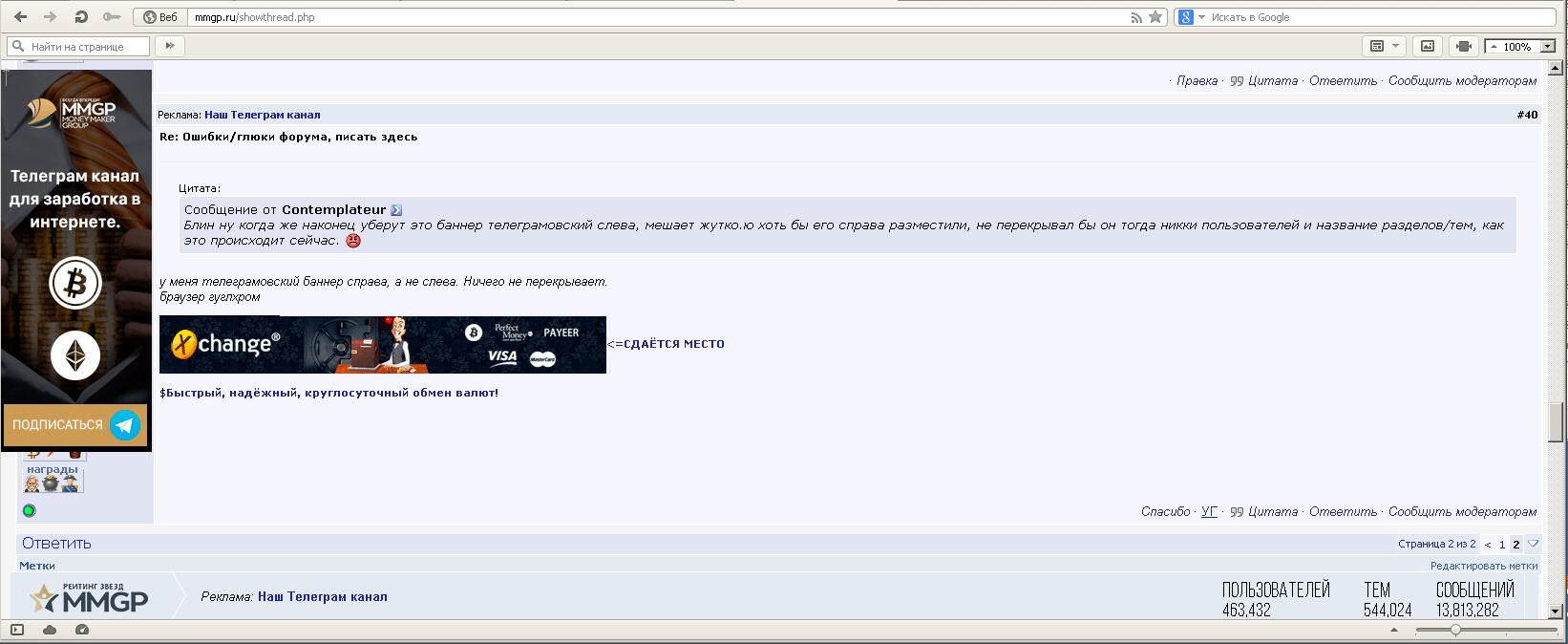Click the scrollbar up arrow
Viewport: 1568px width, 644px height.
[1556, 66]
